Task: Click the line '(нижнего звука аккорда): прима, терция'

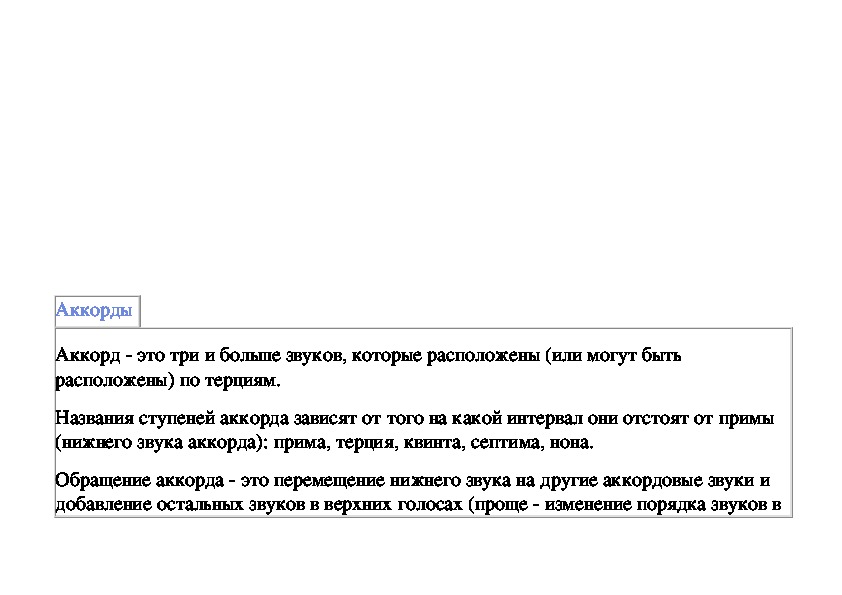Action: (324, 442)
